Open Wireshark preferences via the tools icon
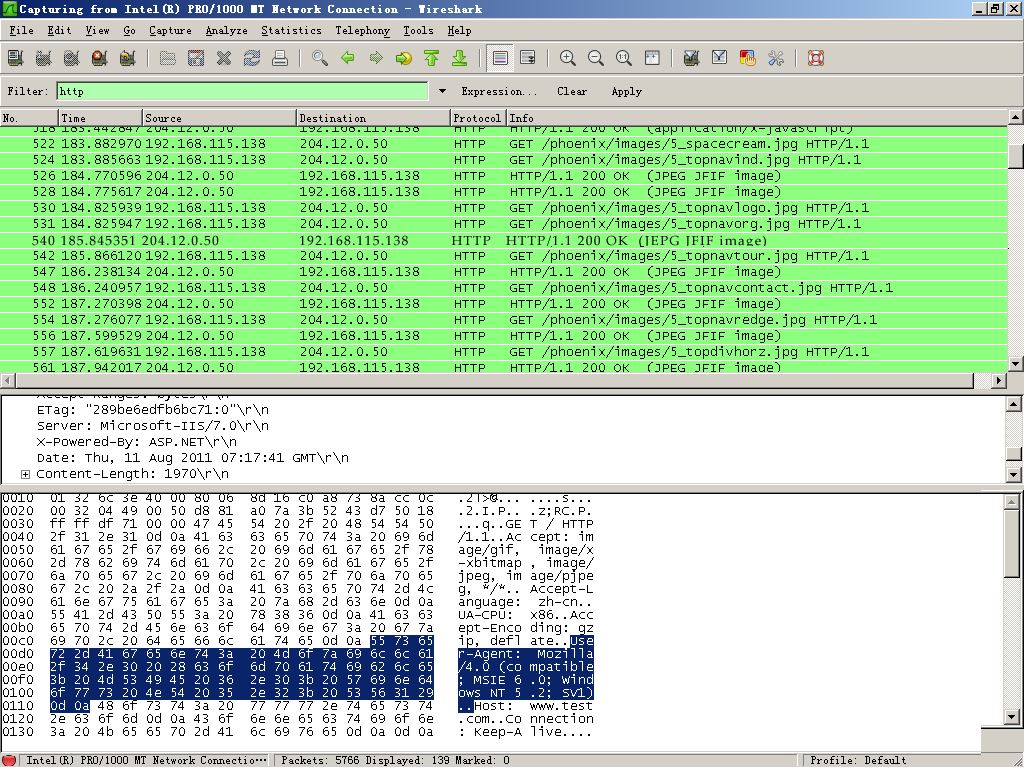This screenshot has width=1024, height=768. click(776, 58)
